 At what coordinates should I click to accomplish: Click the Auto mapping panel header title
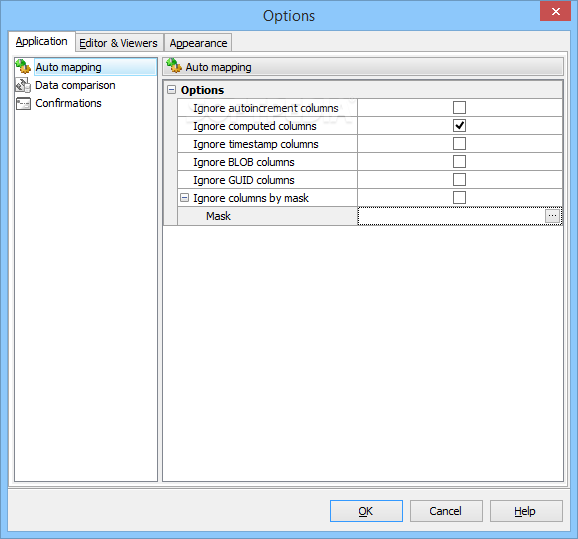[x=218, y=67]
